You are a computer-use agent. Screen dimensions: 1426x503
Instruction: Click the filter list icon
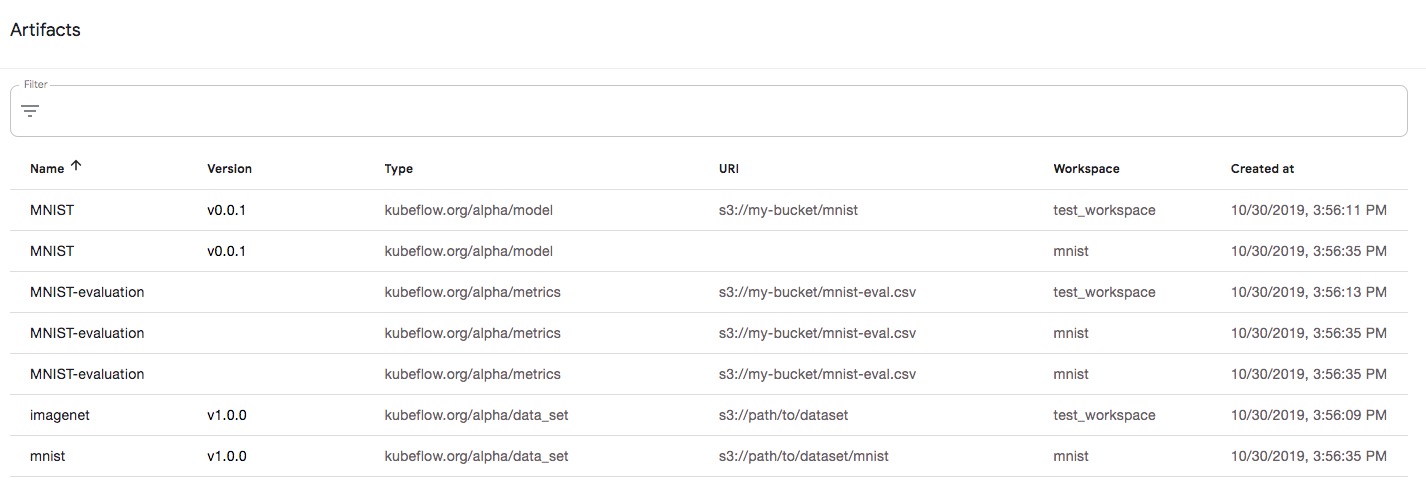(30, 111)
